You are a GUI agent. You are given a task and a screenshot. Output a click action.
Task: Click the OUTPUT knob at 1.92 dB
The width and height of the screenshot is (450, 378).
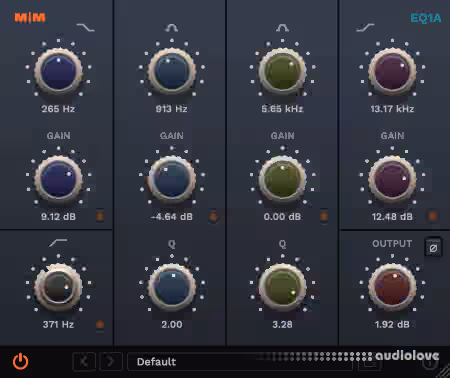(x=392, y=287)
